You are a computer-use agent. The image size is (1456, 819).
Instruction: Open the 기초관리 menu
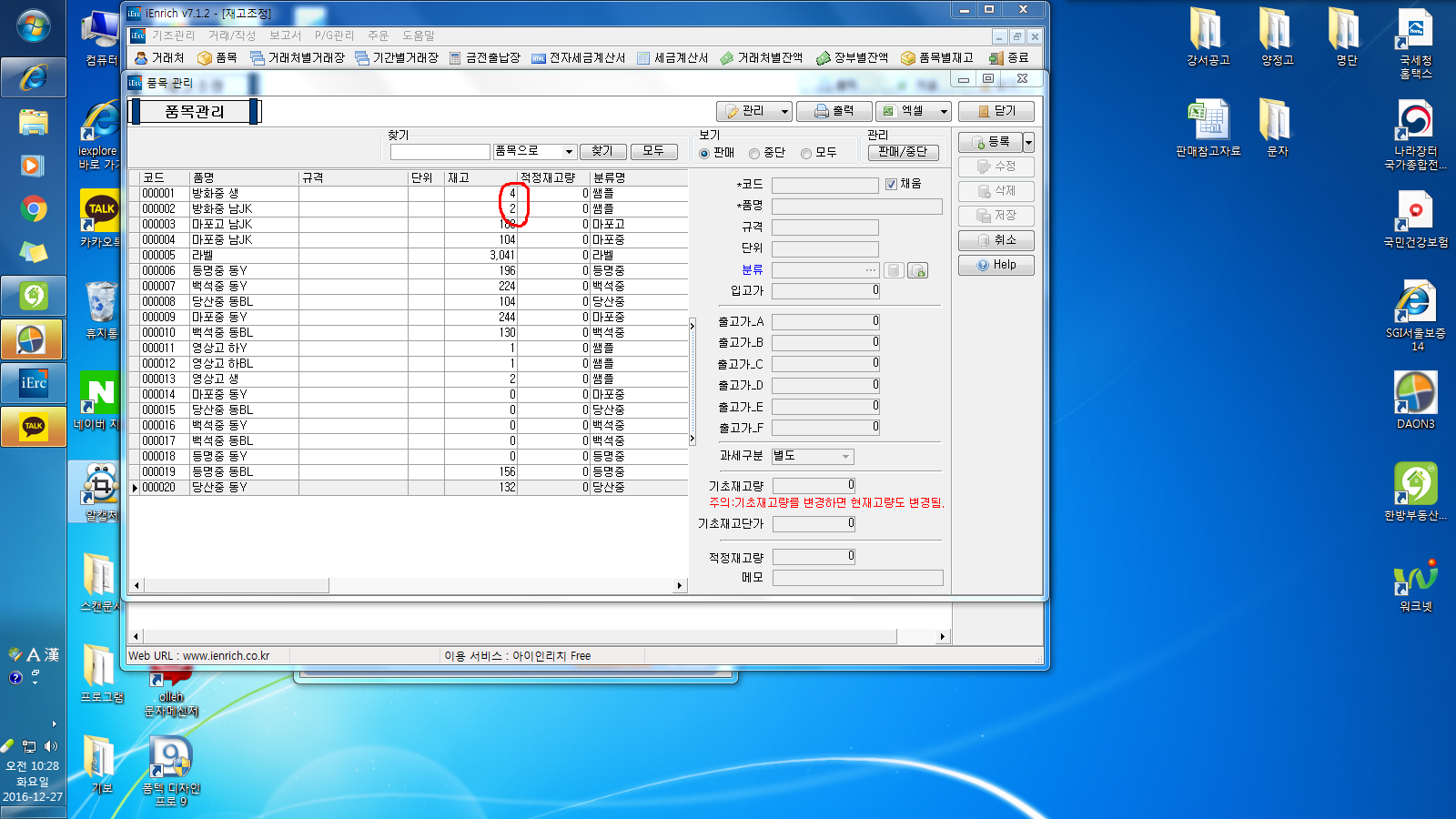coord(173,35)
